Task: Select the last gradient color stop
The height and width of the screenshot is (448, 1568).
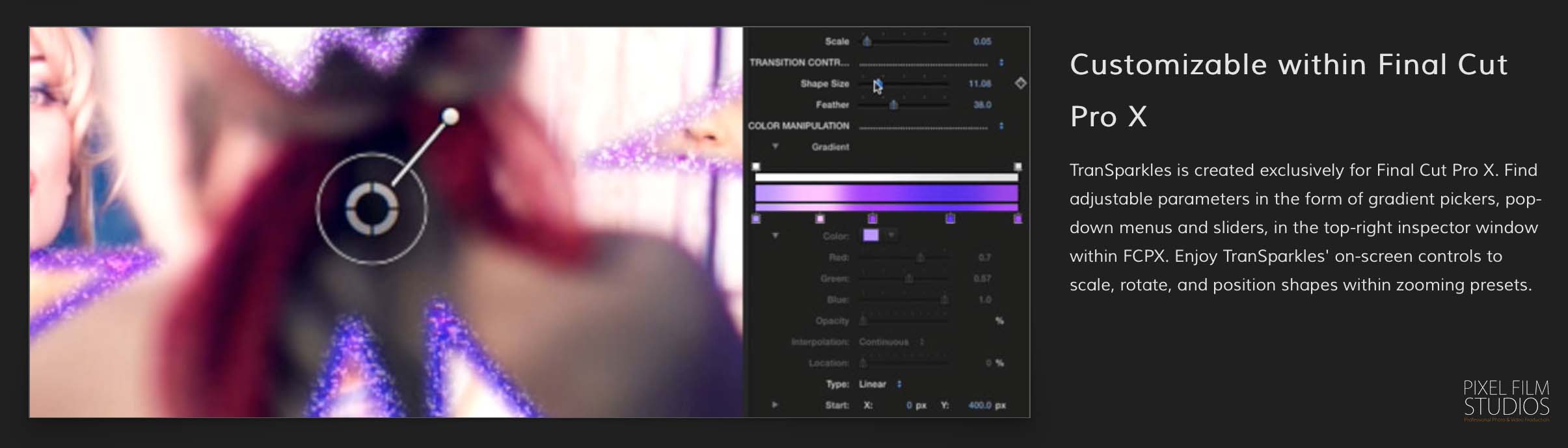Action: pos(1018,219)
